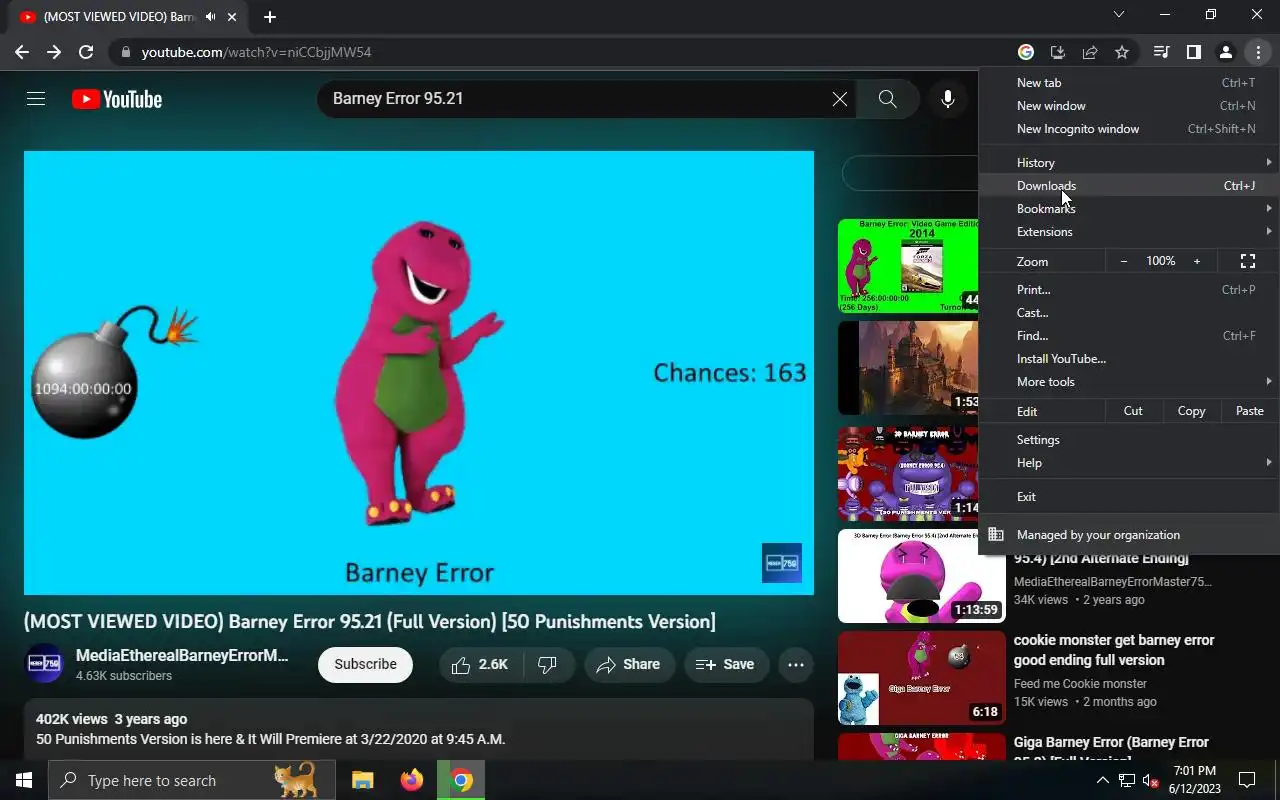Click the 1:13:59 video thumbnail
Image resolution: width=1280 pixels, height=800 pixels.
[922, 576]
